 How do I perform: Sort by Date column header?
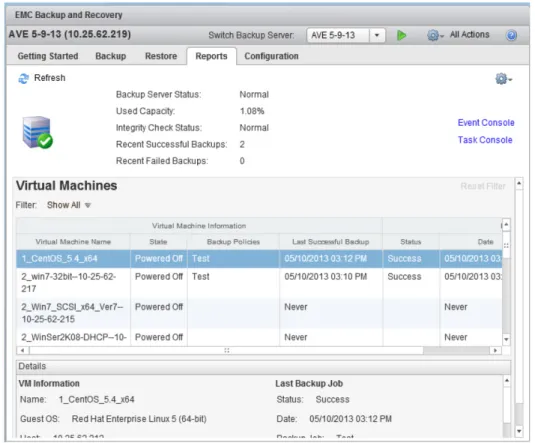click(471, 242)
